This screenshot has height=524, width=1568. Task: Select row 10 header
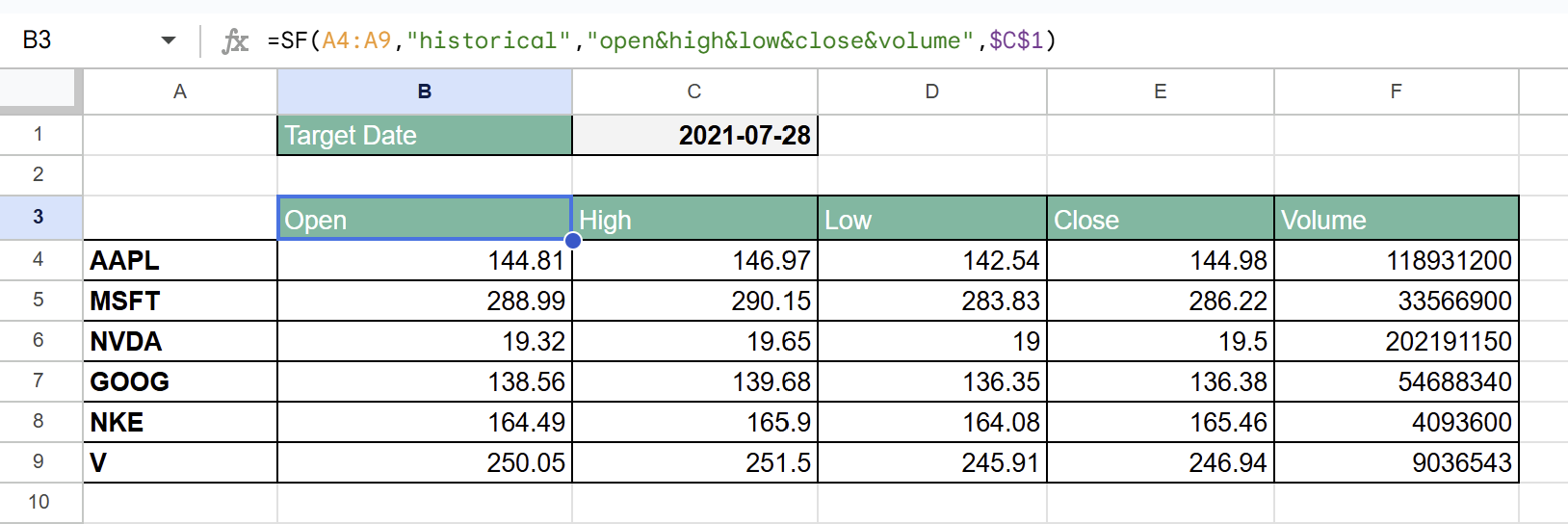39,502
